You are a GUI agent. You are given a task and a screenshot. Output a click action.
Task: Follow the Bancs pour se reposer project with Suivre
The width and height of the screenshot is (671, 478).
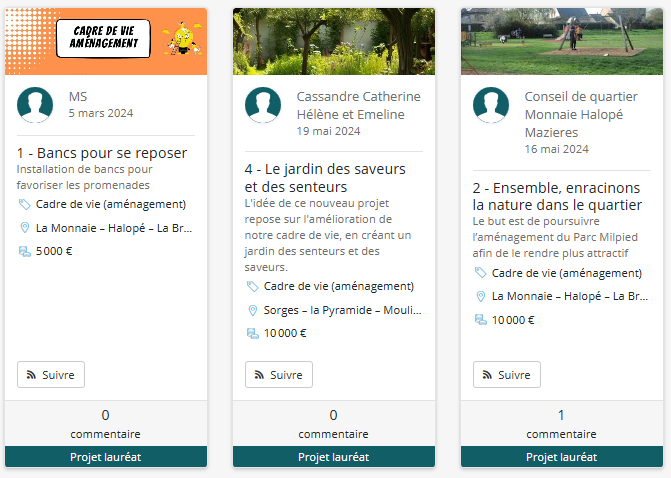click(x=51, y=375)
